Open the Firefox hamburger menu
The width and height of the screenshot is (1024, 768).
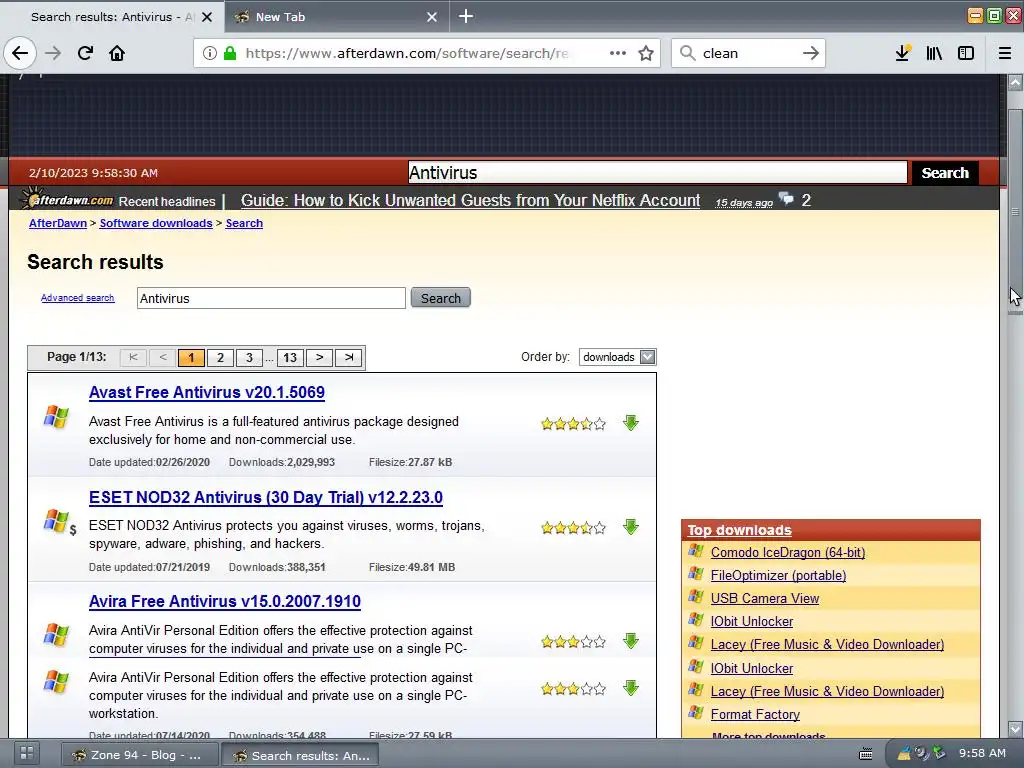click(1005, 53)
